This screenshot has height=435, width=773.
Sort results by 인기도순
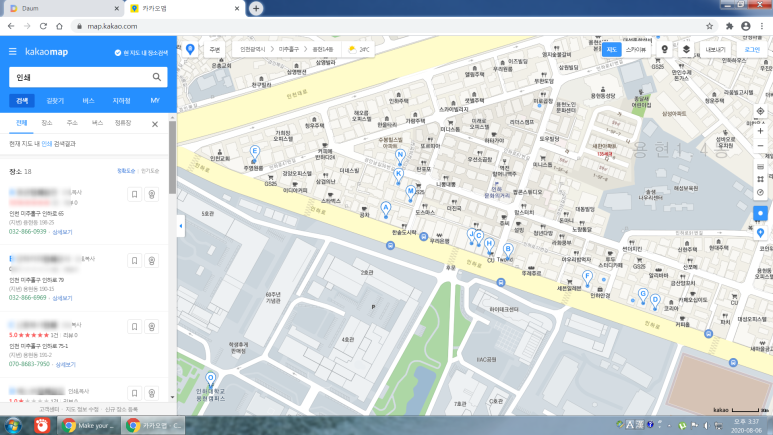[150, 171]
